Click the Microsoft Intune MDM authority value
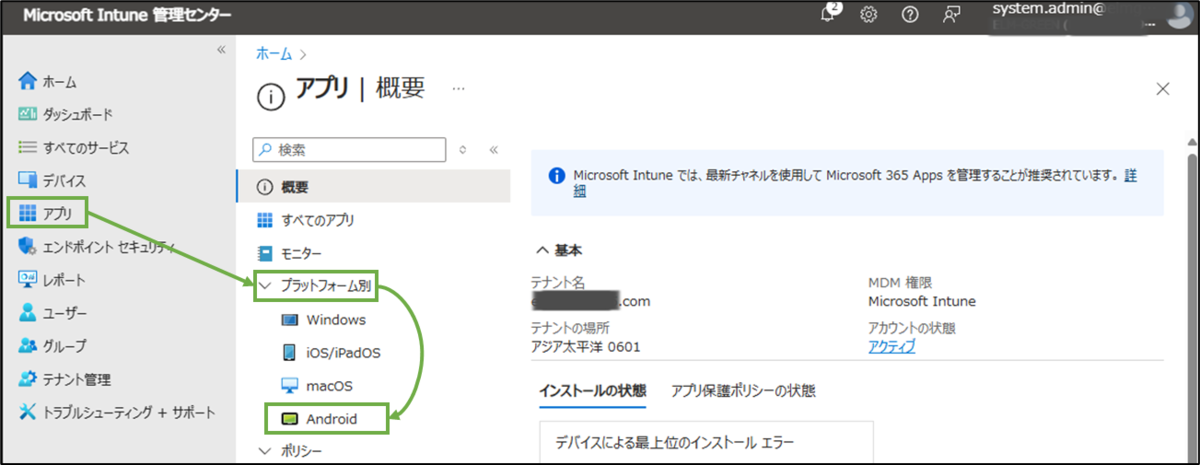This screenshot has width=1200, height=465. click(x=922, y=301)
